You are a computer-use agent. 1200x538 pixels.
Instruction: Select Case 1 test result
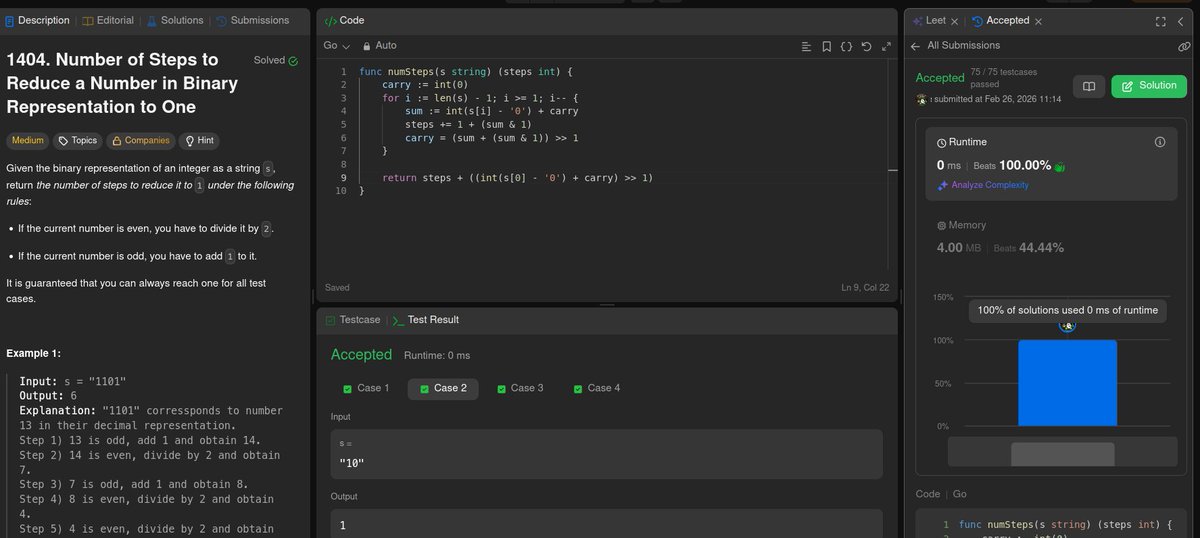click(x=366, y=388)
